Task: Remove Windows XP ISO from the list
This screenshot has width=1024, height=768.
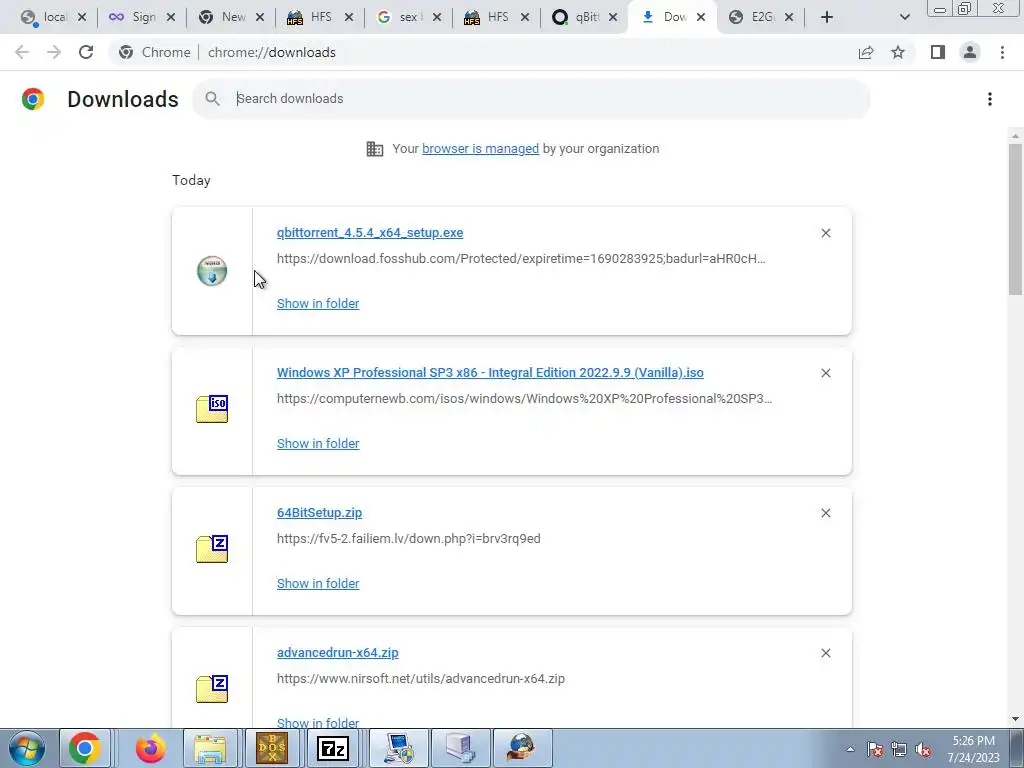Action: pos(825,373)
